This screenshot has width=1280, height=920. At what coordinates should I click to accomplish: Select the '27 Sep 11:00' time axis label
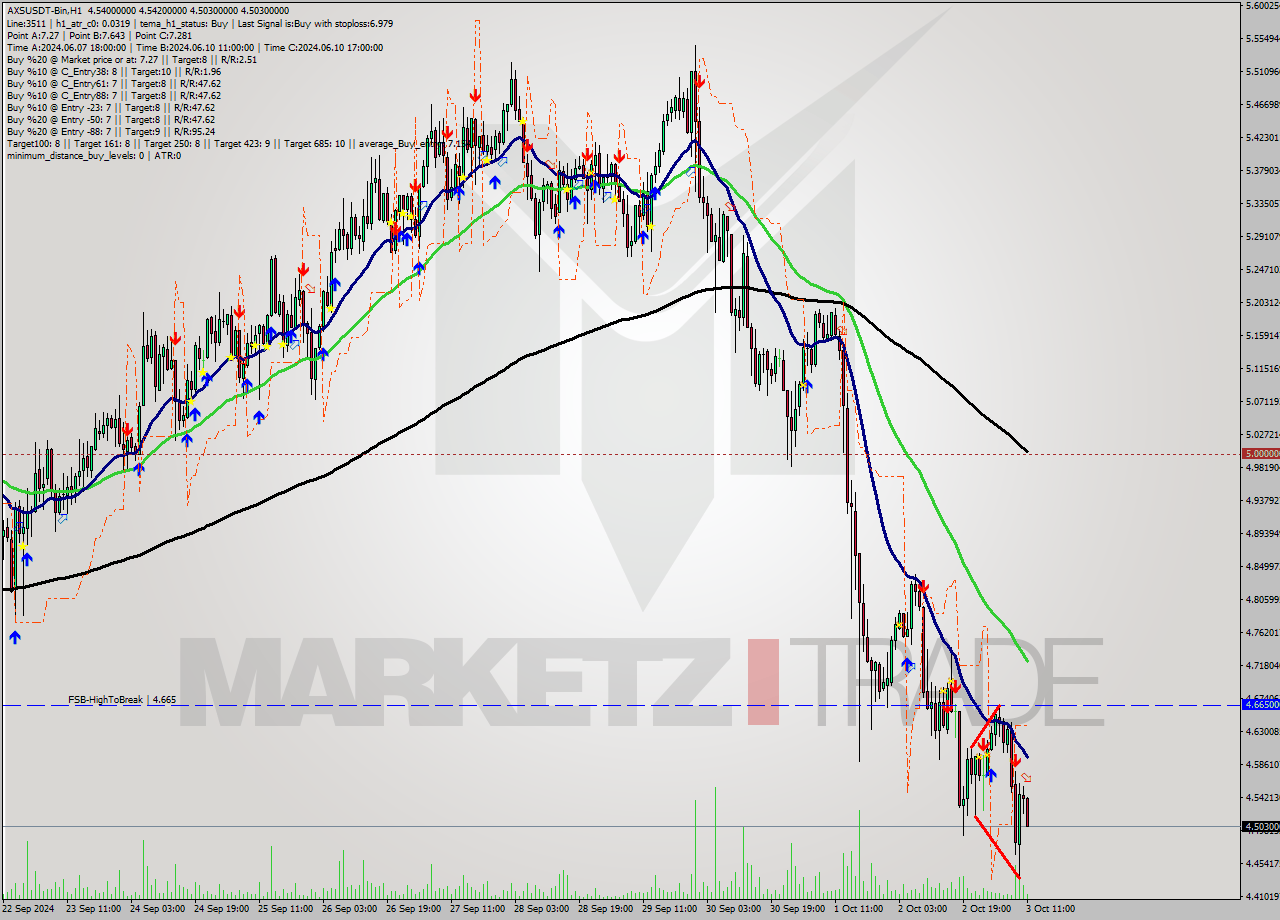(x=479, y=909)
